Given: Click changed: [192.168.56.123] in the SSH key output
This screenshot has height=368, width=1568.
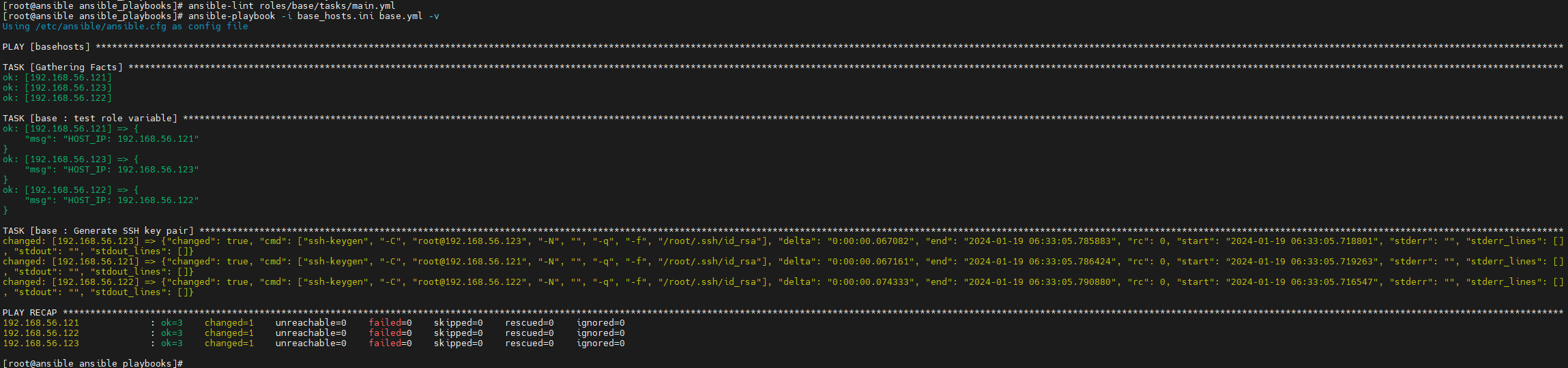Looking at the screenshot, I should (x=71, y=241).
